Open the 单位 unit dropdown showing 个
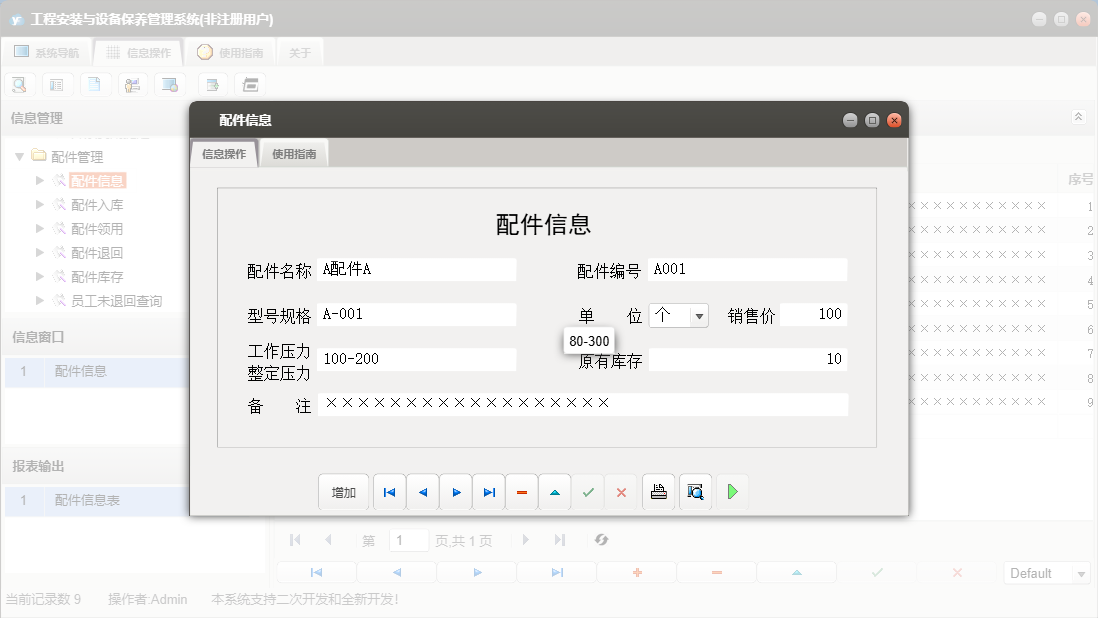 (x=700, y=314)
